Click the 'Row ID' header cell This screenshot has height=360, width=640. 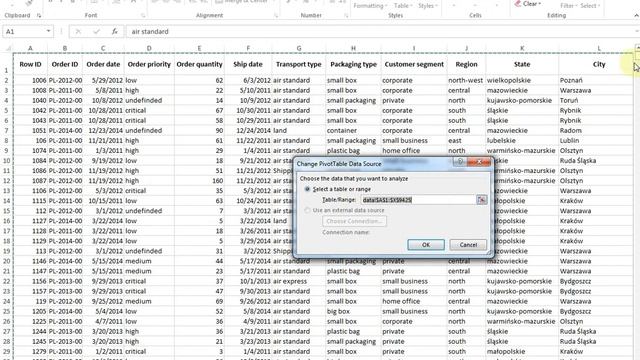30,64
